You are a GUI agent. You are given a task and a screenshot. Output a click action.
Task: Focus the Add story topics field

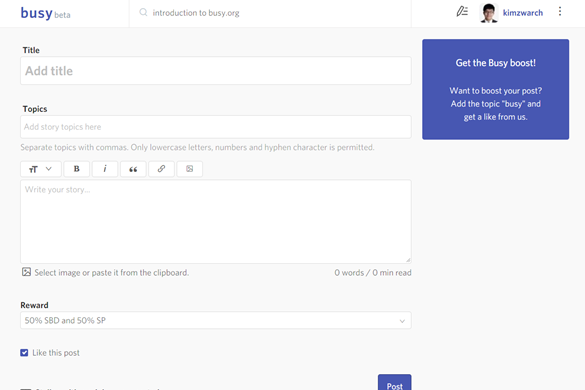(216, 127)
